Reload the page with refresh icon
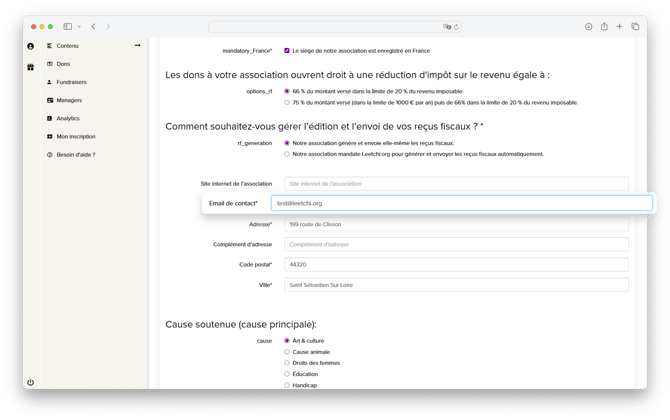Viewport: 670px width, 420px height. click(456, 26)
